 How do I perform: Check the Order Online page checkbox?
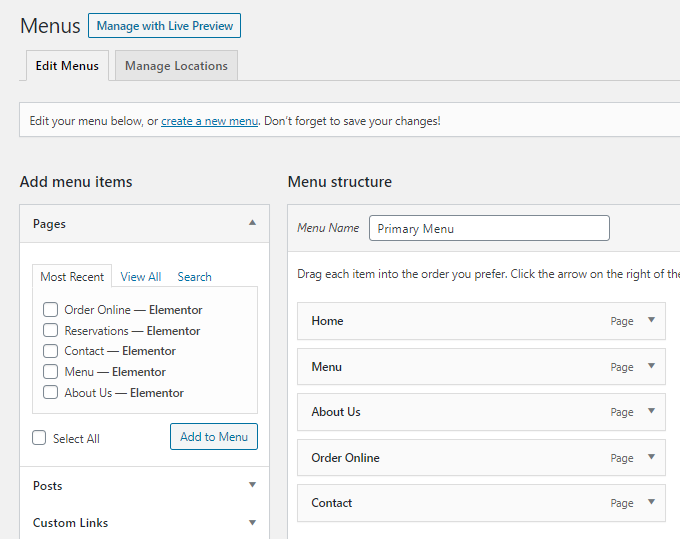50,310
